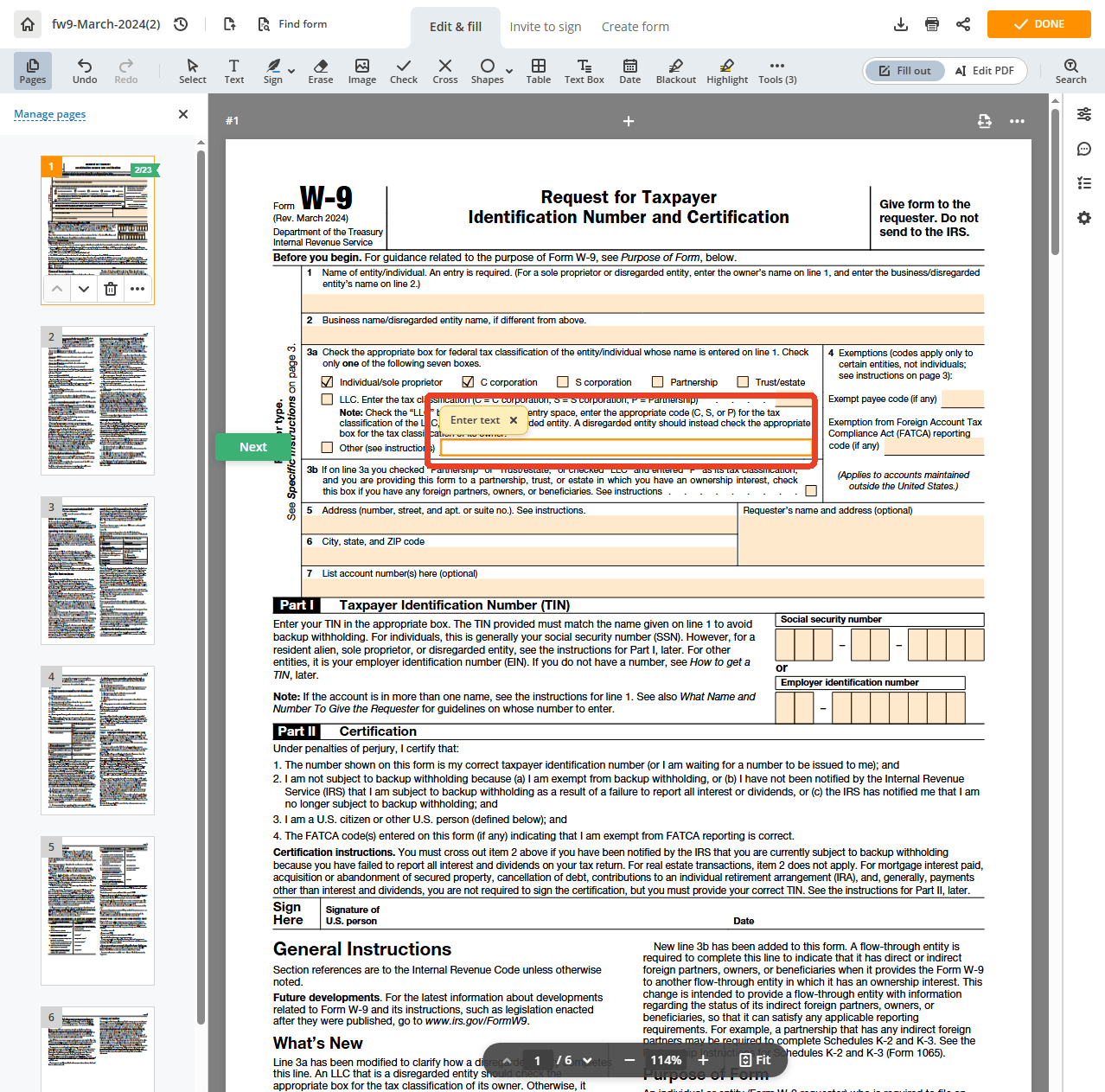Close the pages panel

coord(183,114)
